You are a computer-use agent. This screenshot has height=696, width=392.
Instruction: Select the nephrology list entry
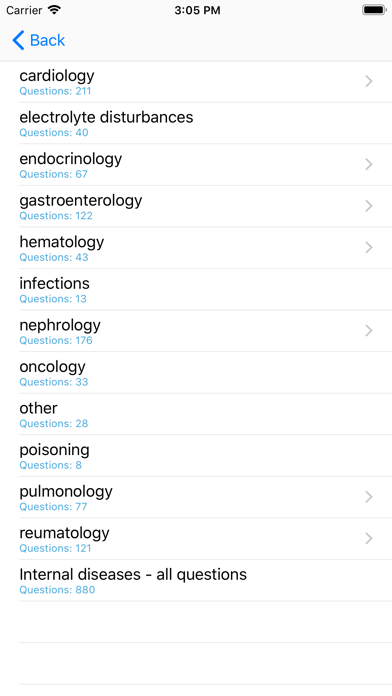(196, 331)
